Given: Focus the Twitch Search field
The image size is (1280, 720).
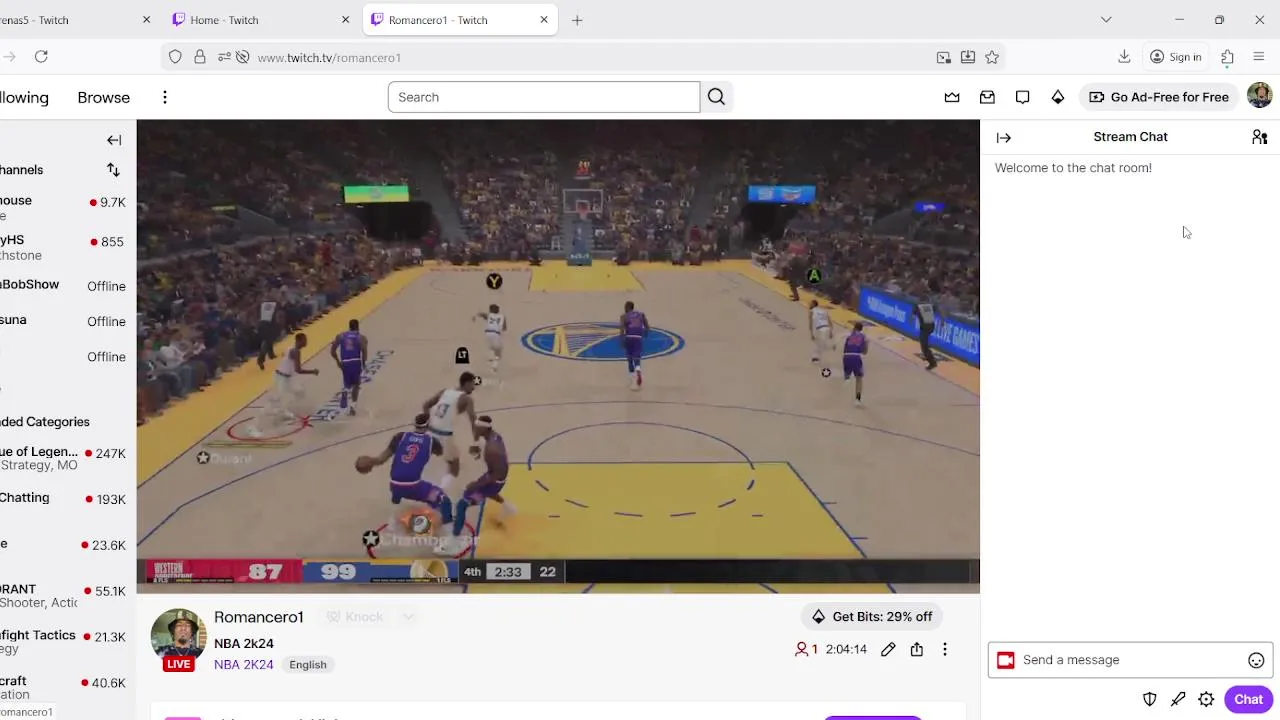Looking at the screenshot, I should tap(544, 97).
